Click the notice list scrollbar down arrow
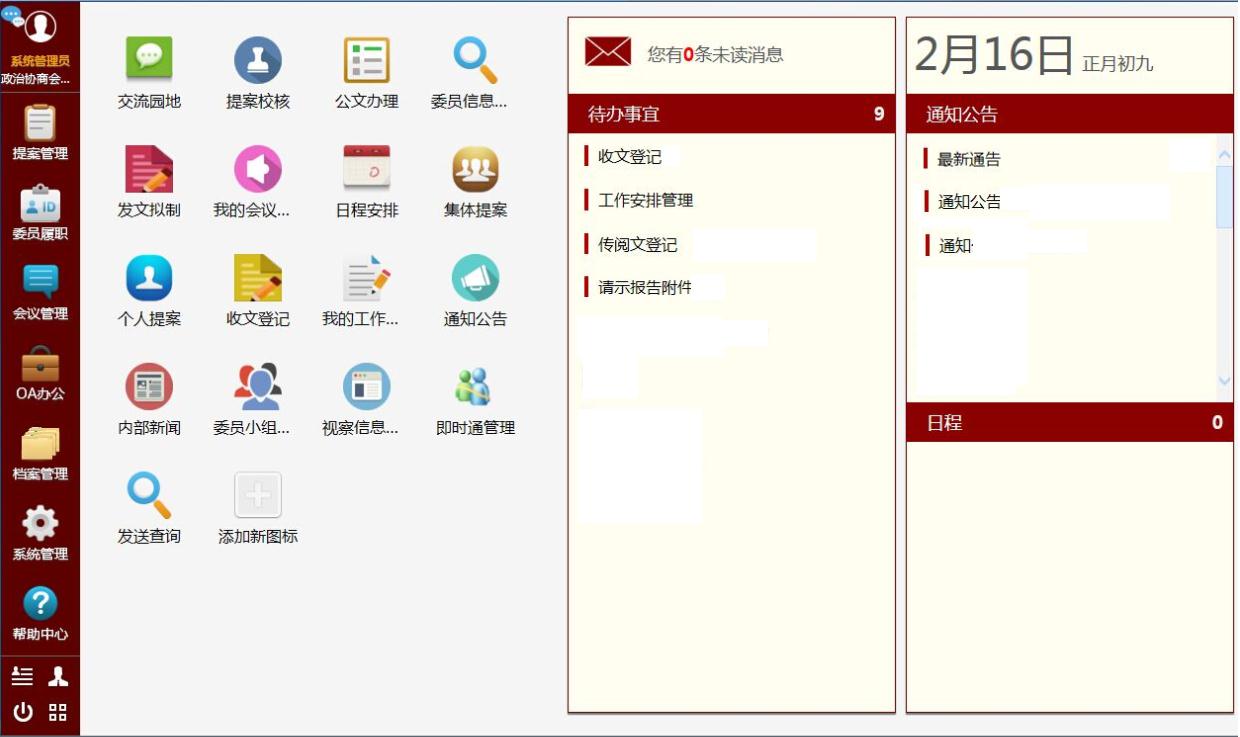 pos(1224,381)
